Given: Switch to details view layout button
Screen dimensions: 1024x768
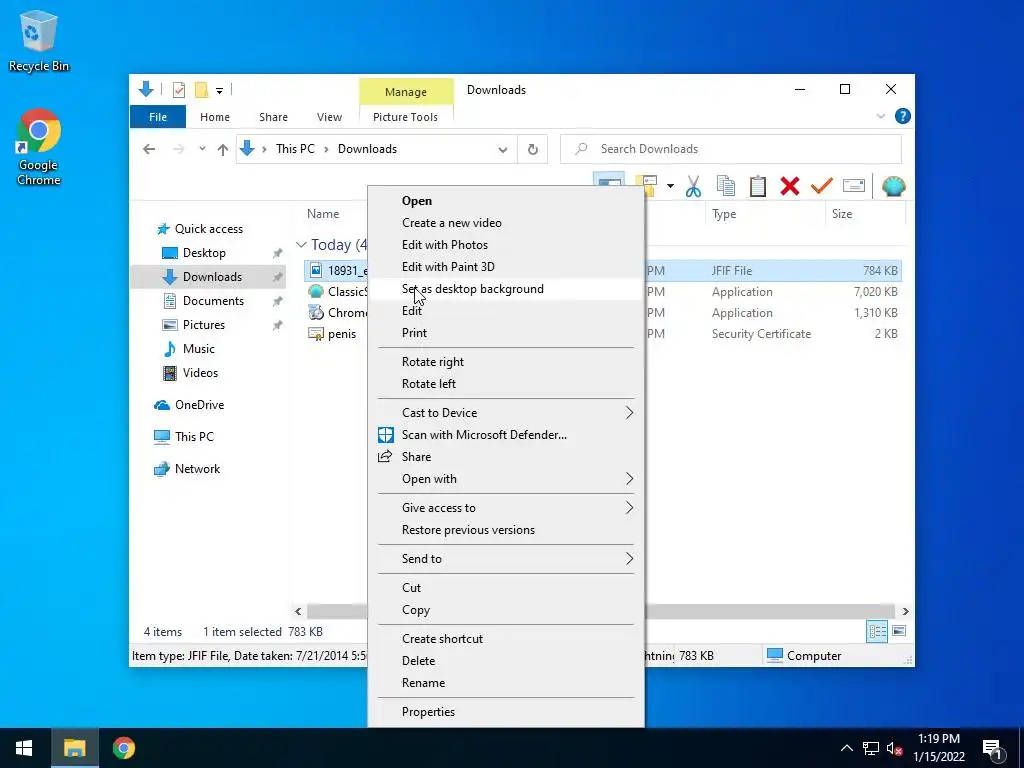Looking at the screenshot, I should click(x=877, y=631).
